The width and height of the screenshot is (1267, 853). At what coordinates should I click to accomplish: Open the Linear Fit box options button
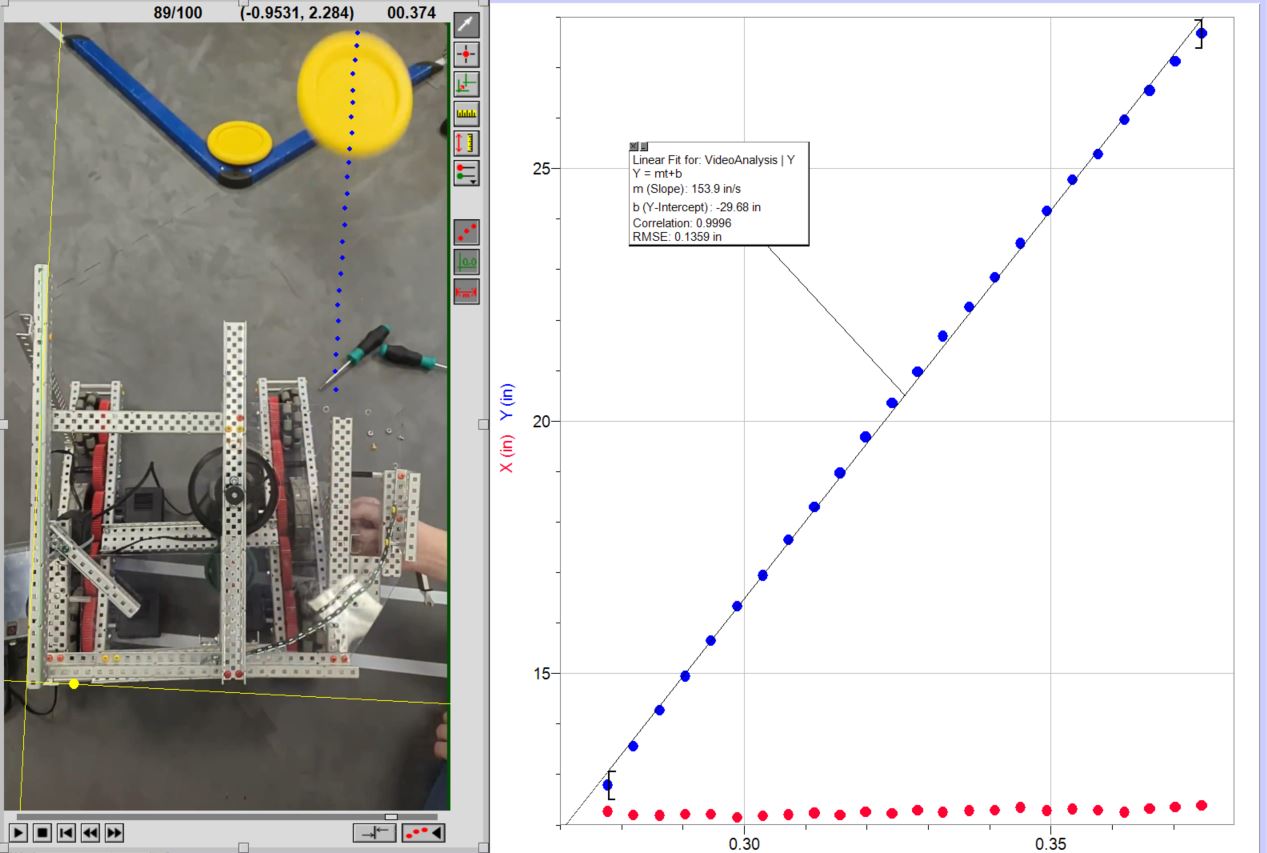(x=643, y=147)
